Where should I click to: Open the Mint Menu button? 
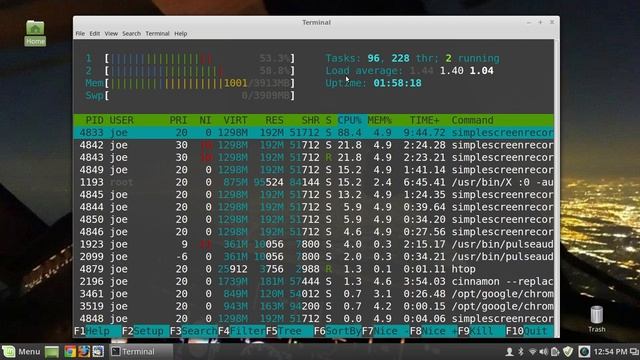pyautogui.click(x=21, y=351)
